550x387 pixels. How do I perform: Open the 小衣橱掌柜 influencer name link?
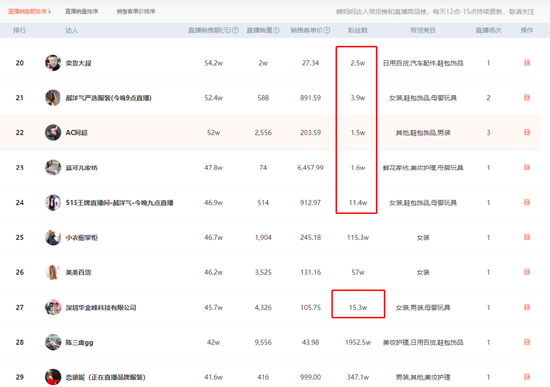(82, 238)
